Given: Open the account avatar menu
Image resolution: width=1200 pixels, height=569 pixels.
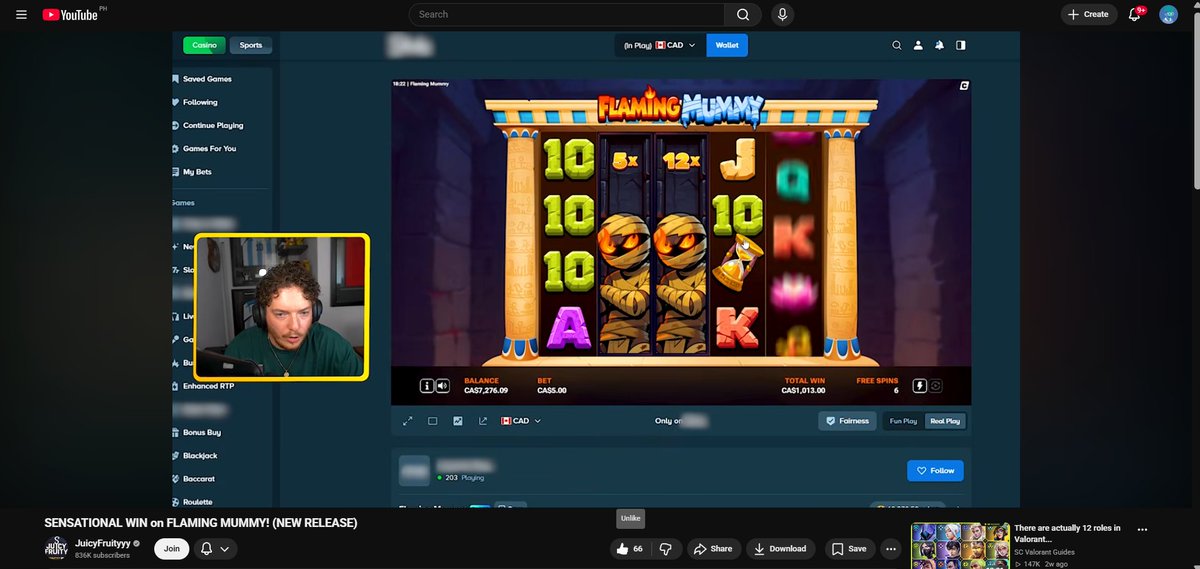Looking at the screenshot, I should point(1168,14).
